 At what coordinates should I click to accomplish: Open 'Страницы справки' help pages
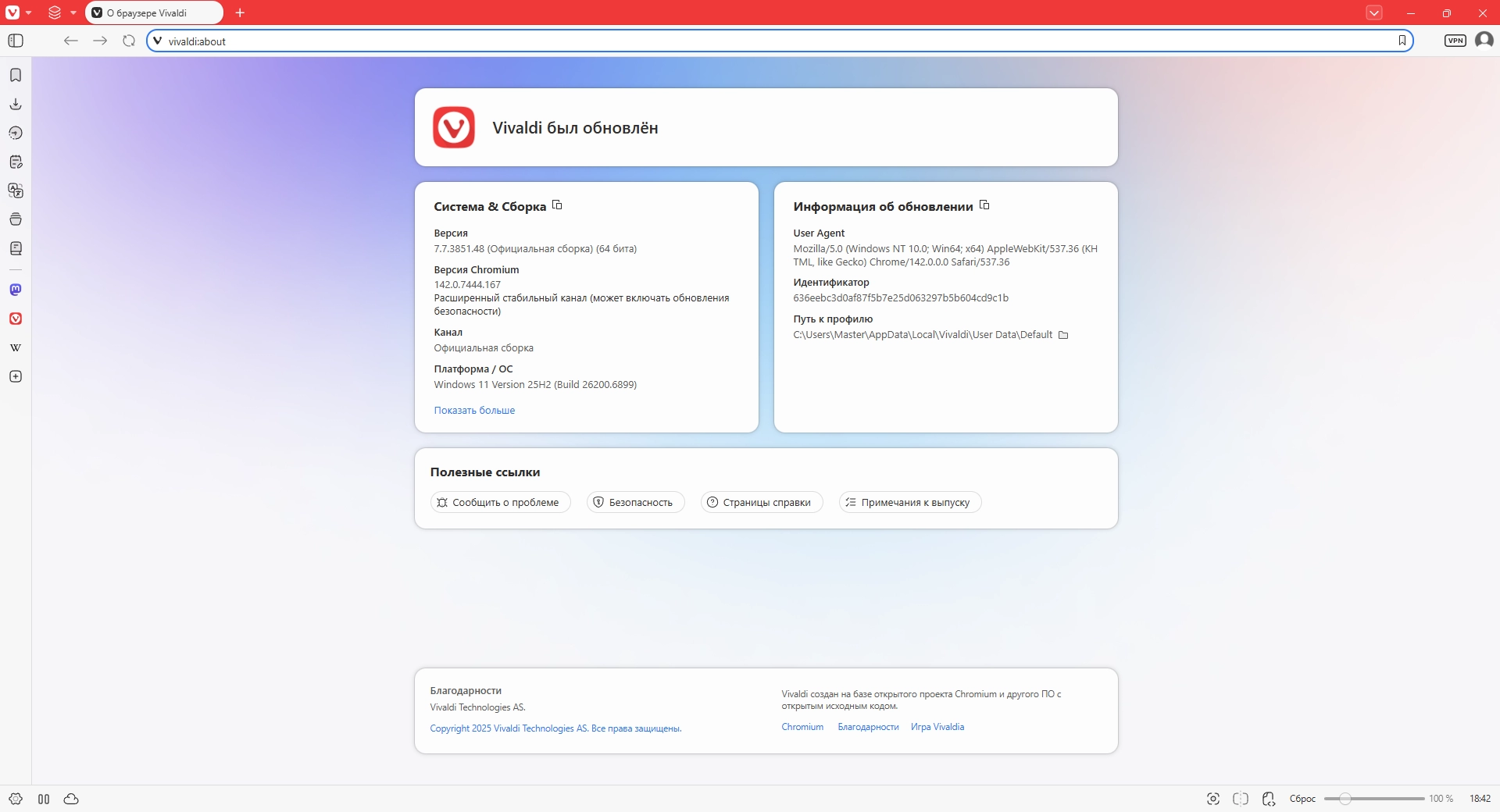(762, 502)
